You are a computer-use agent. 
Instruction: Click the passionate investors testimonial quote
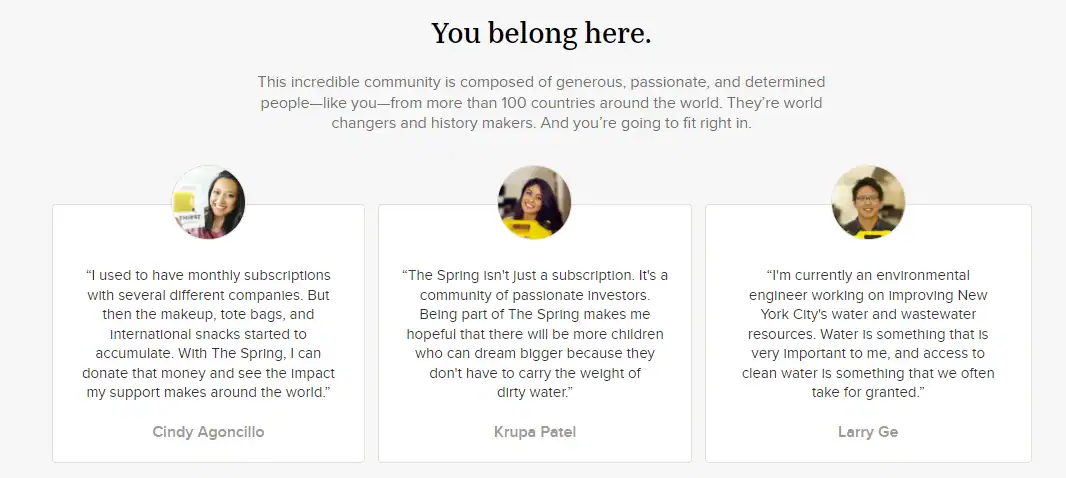(x=535, y=335)
